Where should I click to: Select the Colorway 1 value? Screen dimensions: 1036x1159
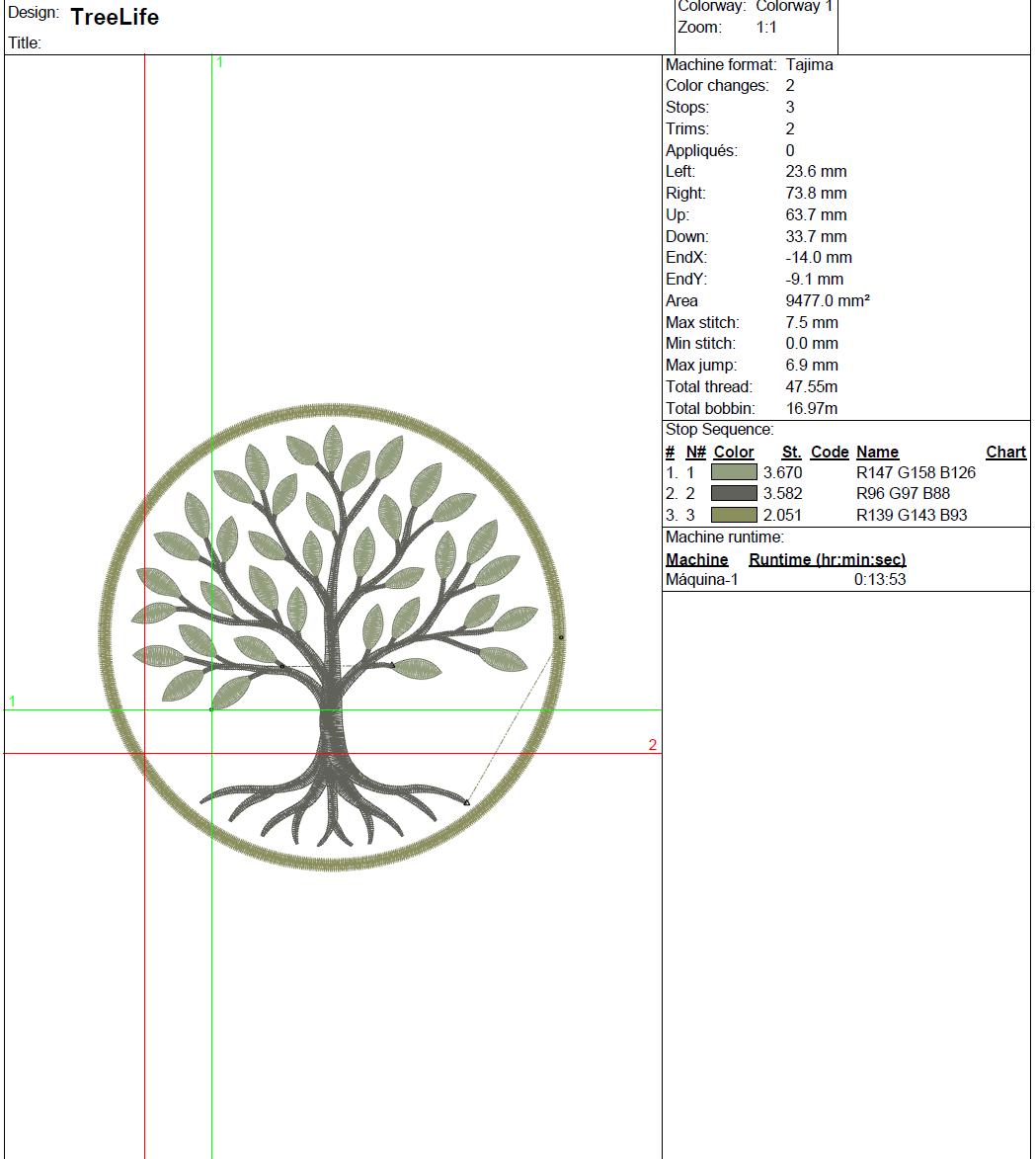coord(794,7)
